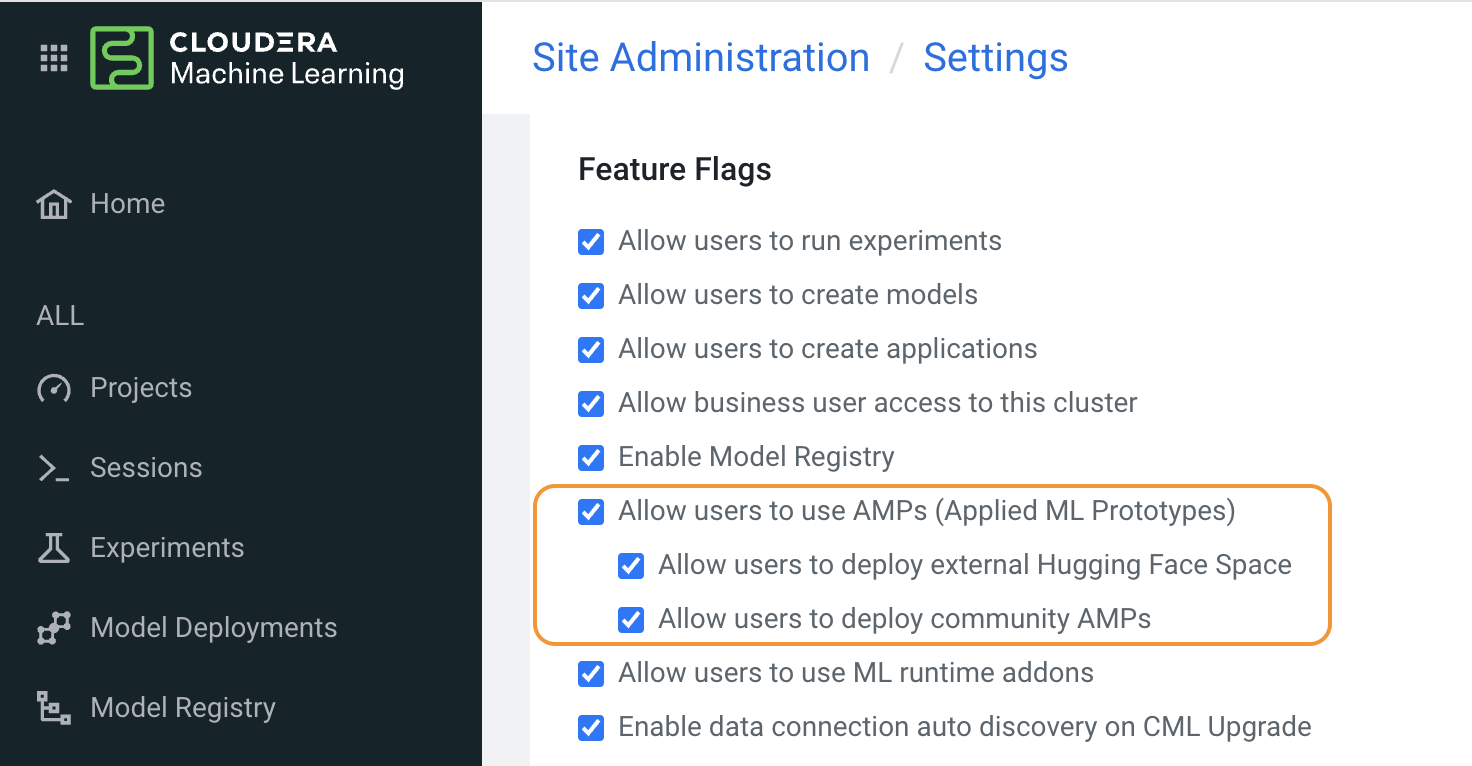Viewport: 1472px width, 766px height.
Task: Select the Home icon in the sidebar
Action: tap(52, 203)
